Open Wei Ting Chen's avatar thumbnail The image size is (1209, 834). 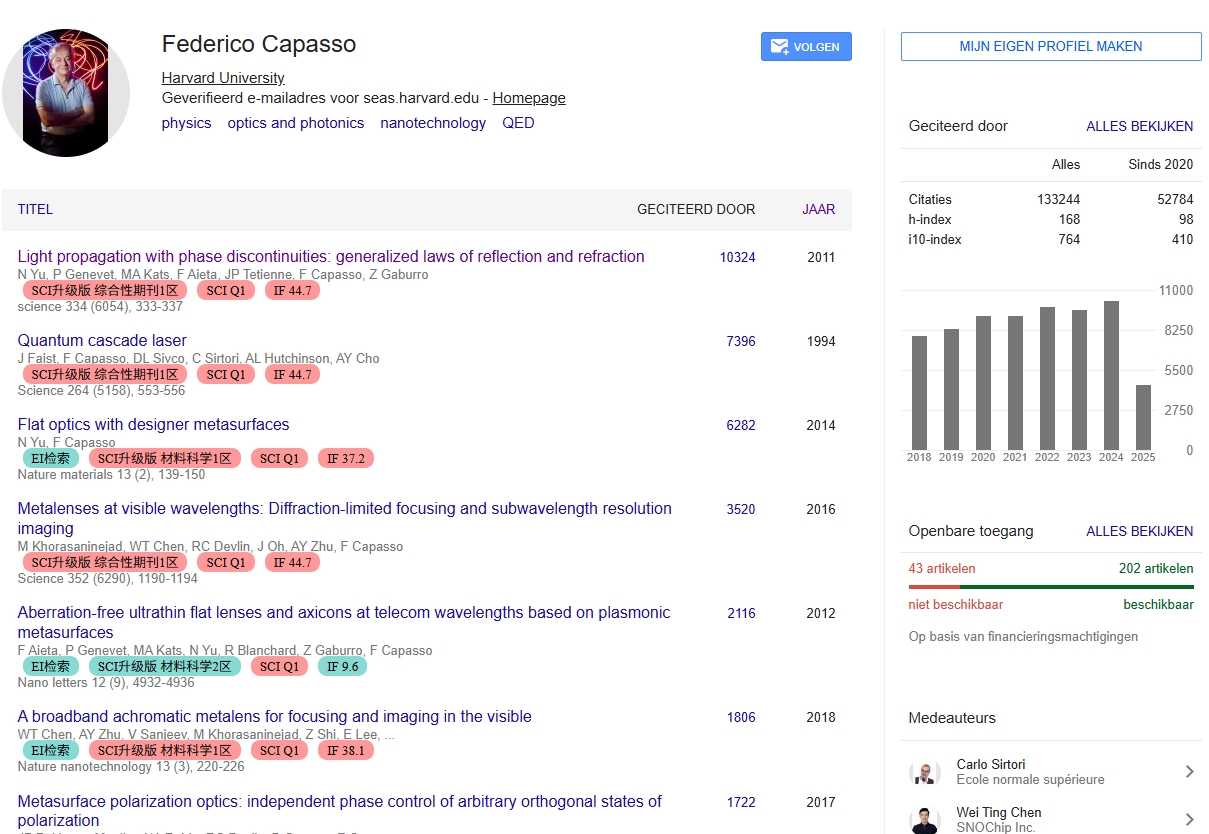(x=925, y=820)
